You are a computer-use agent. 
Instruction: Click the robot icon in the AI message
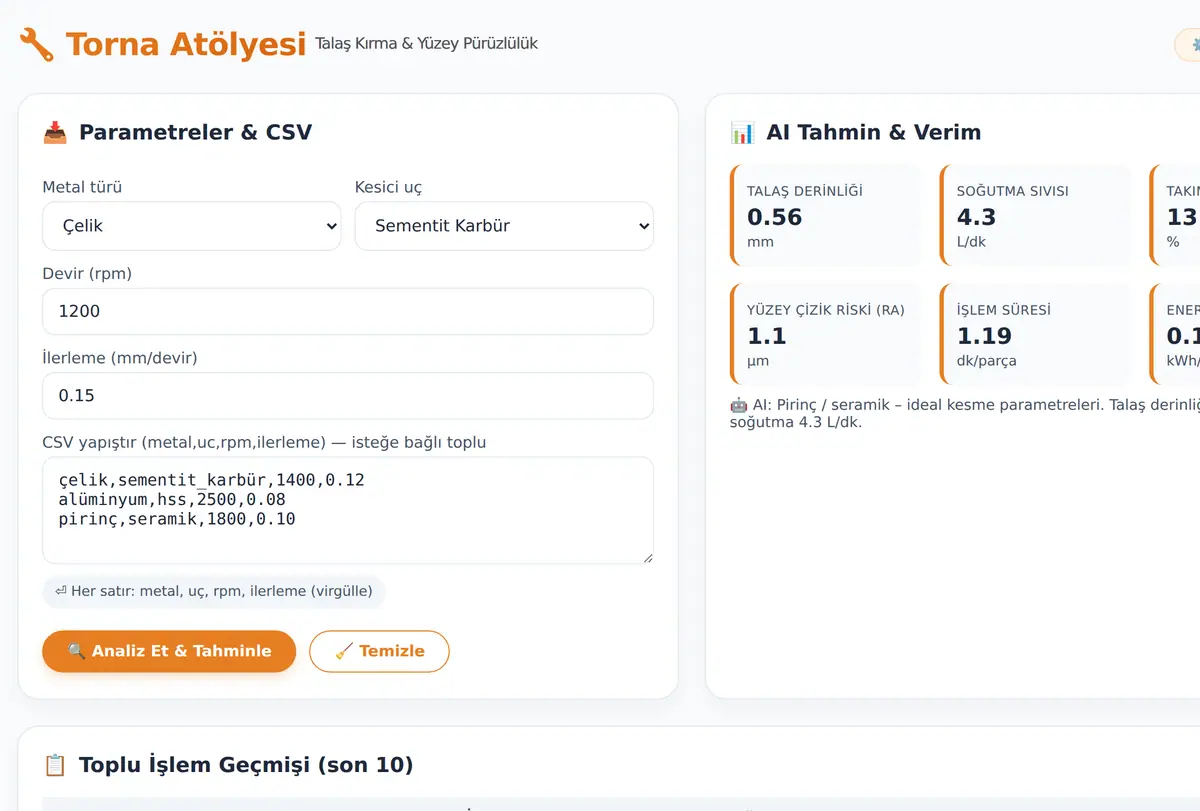click(x=739, y=404)
